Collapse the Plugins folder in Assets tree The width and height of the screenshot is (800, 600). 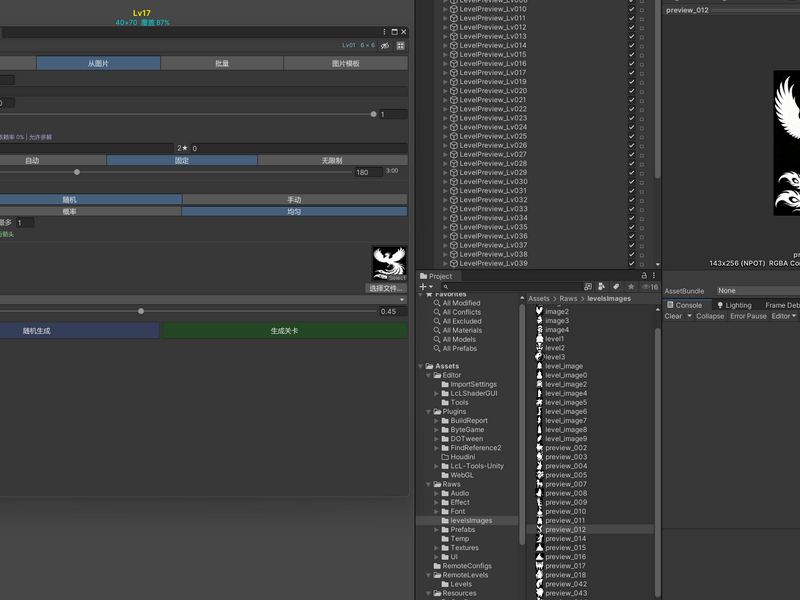coord(429,412)
